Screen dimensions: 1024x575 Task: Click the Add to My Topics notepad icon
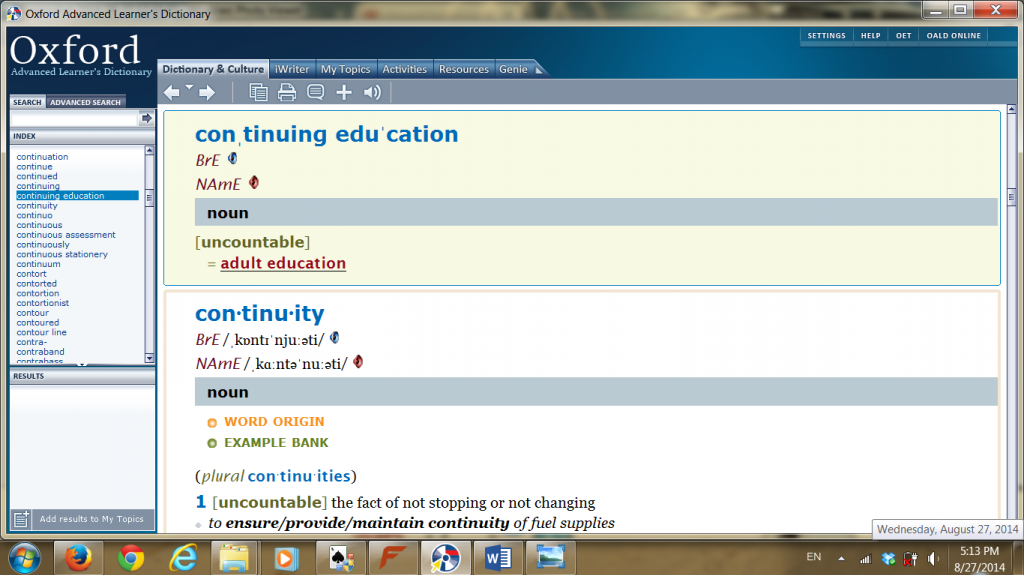[x=21, y=519]
